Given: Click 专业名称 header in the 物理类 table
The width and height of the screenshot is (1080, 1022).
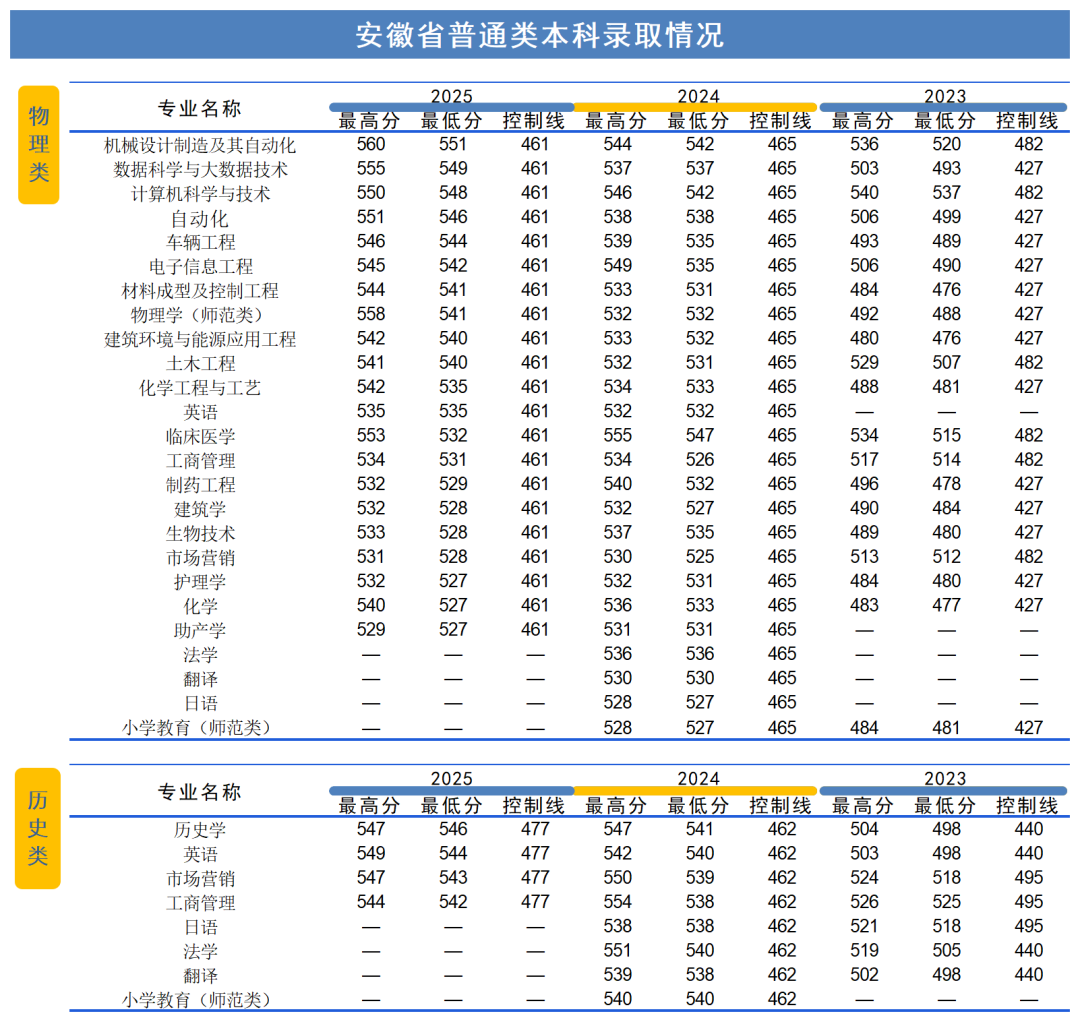Looking at the screenshot, I should [200, 108].
